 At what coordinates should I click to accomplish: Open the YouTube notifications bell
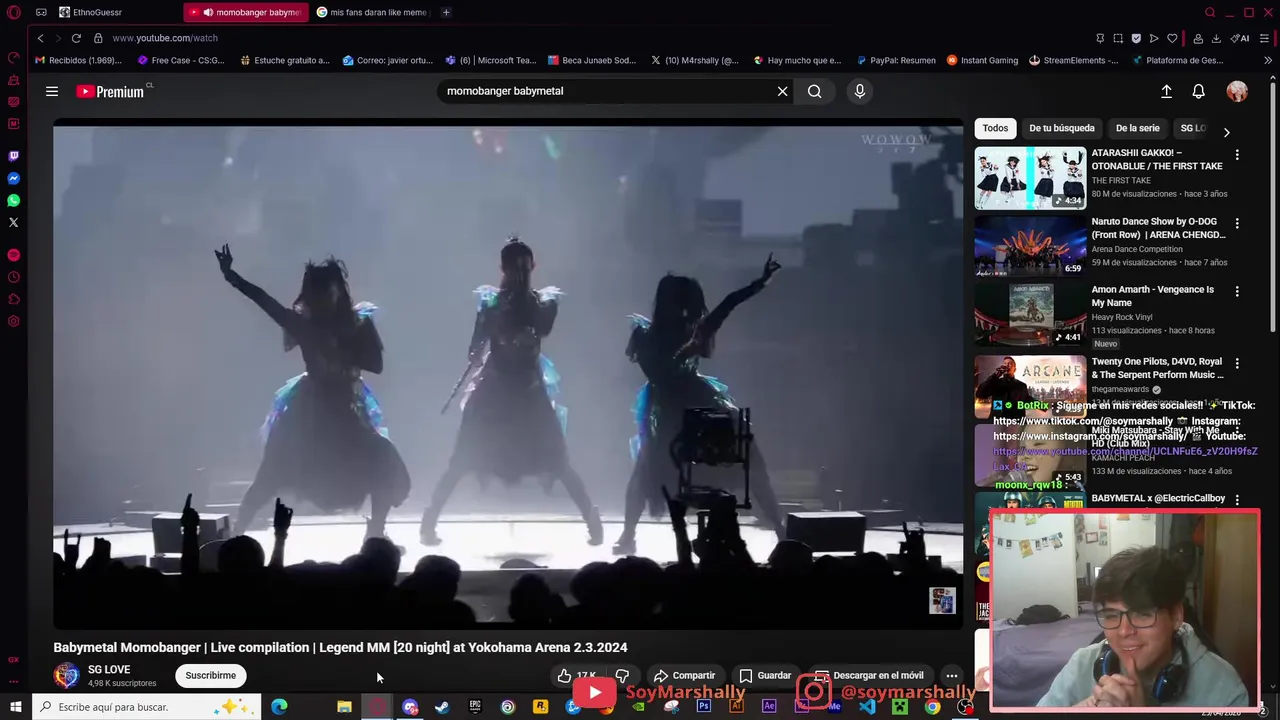click(1198, 91)
